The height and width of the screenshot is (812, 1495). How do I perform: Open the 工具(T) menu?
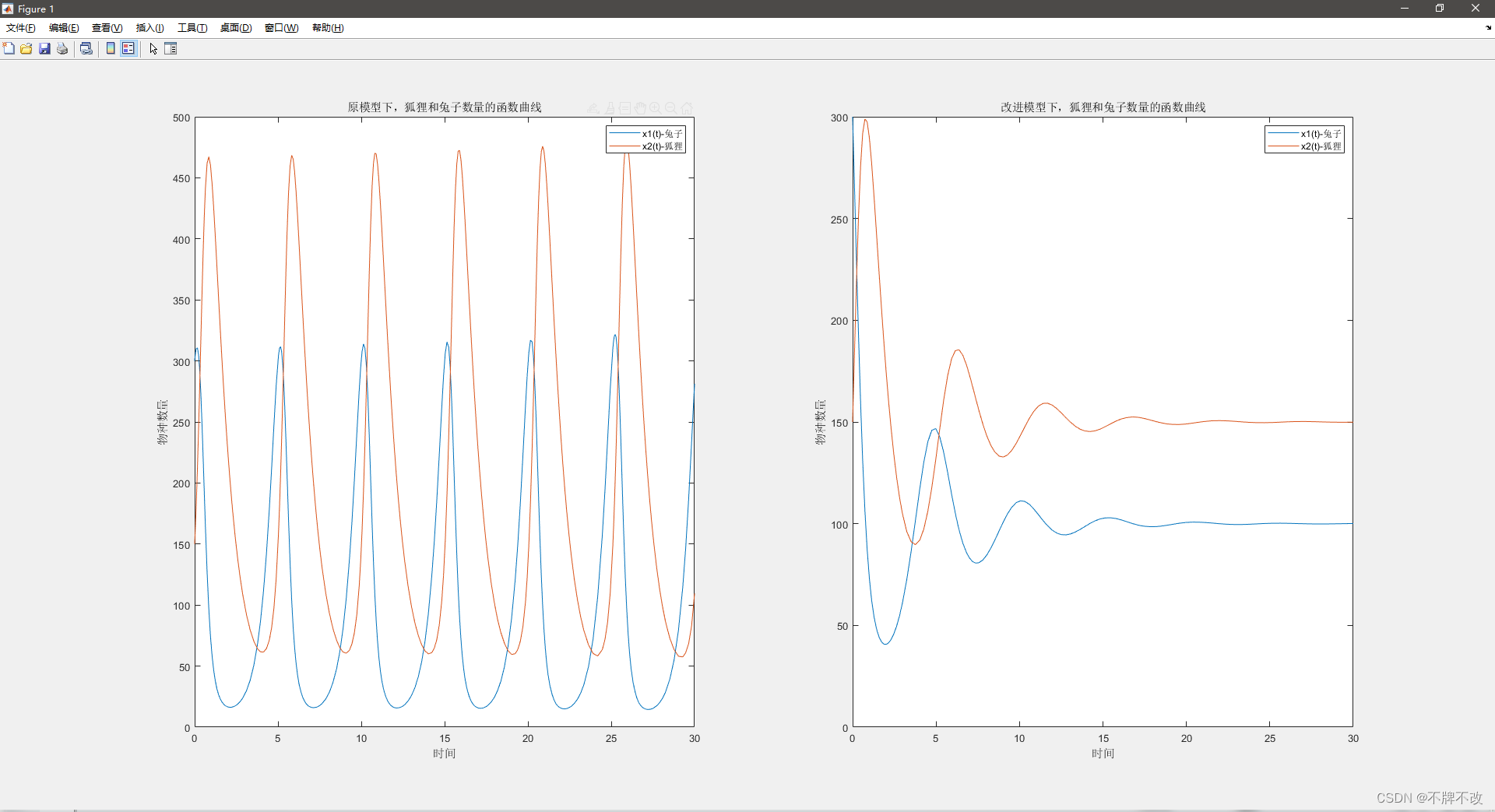point(192,28)
